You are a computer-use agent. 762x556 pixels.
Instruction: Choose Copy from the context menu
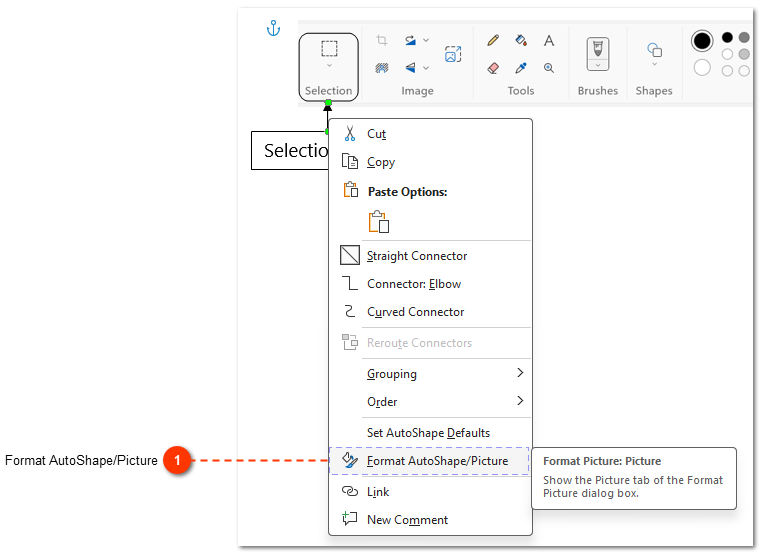click(x=430, y=162)
